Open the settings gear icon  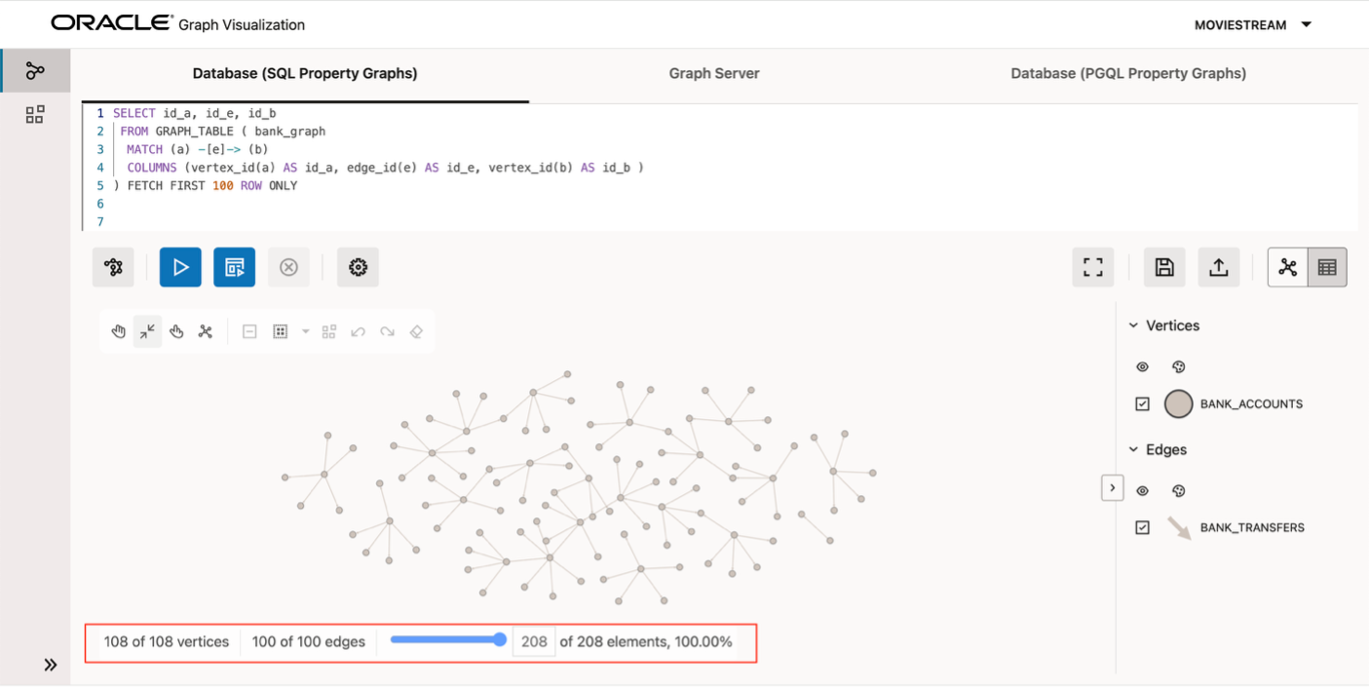tap(358, 267)
